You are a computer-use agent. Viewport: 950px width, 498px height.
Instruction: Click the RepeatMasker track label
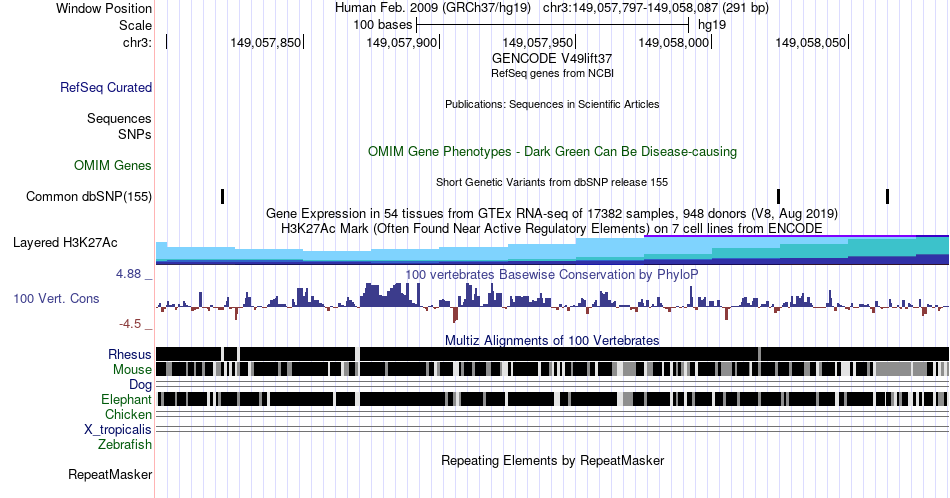[110, 474]
